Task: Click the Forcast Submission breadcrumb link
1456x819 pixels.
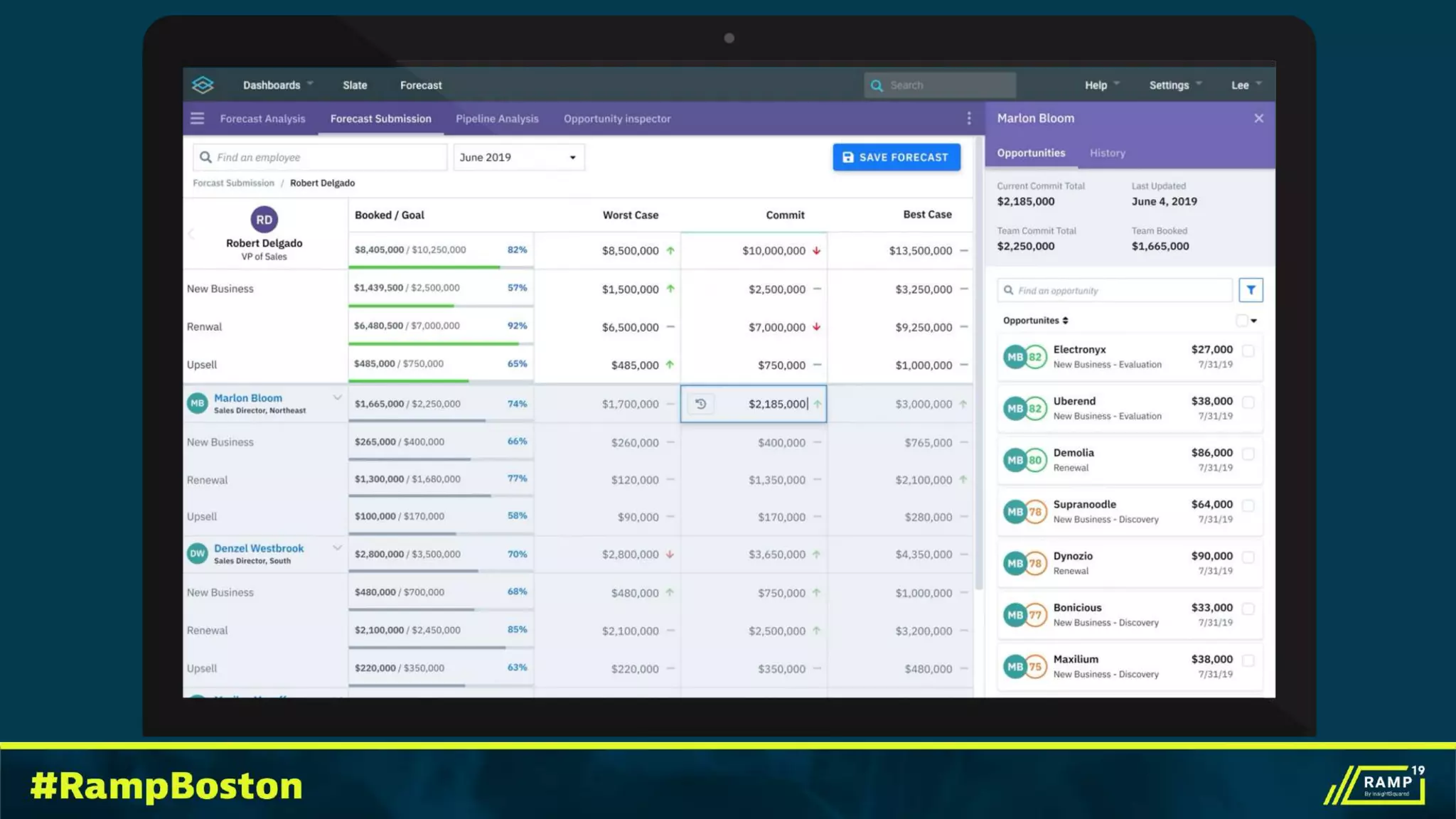Action: (233, 183)
